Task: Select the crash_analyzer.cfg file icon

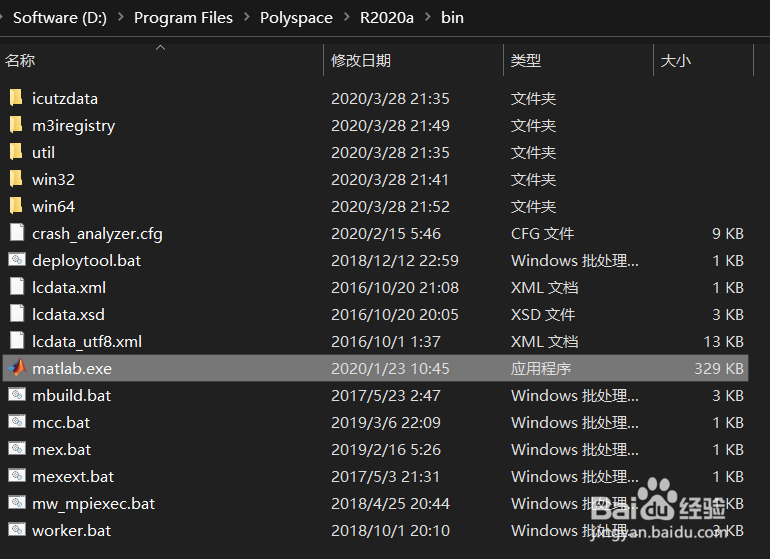Action: coord(17,233)
